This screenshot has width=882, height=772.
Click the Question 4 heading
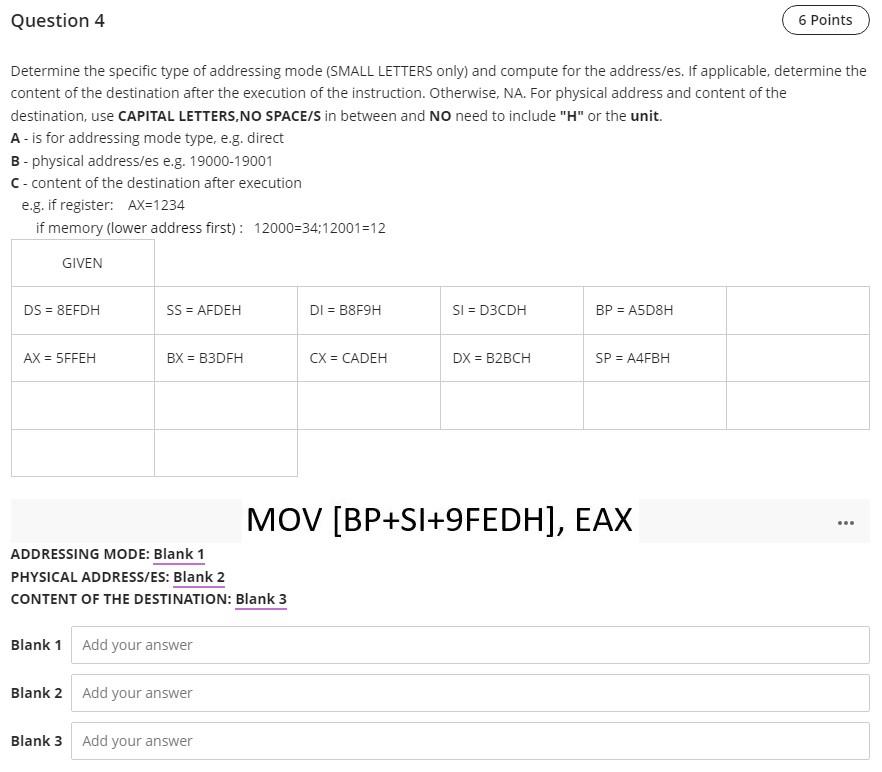57,20
